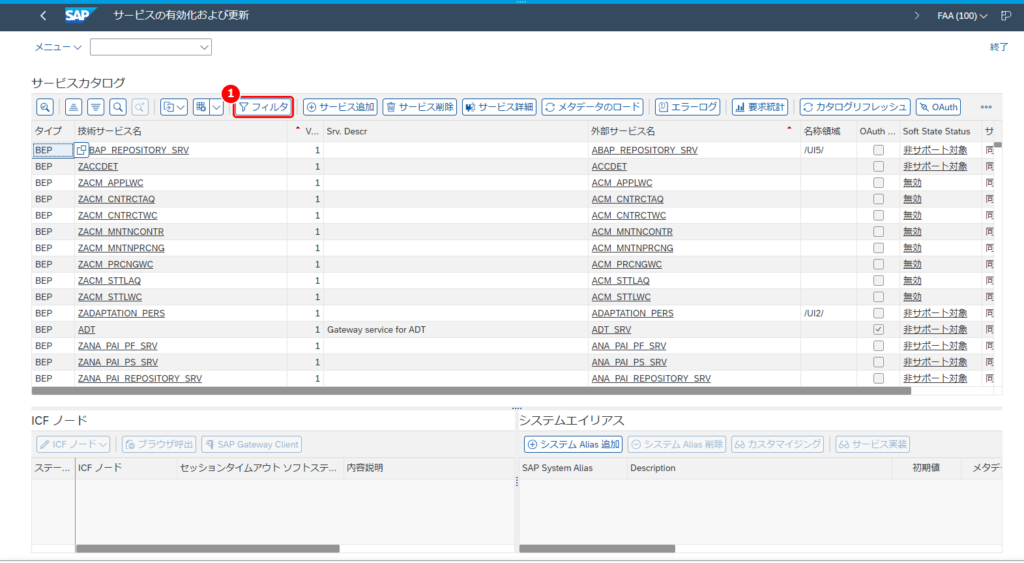Viewport: 1024px width, 563px height.
Task: Open 要求統計 request statistics
Action: (760, 107)
